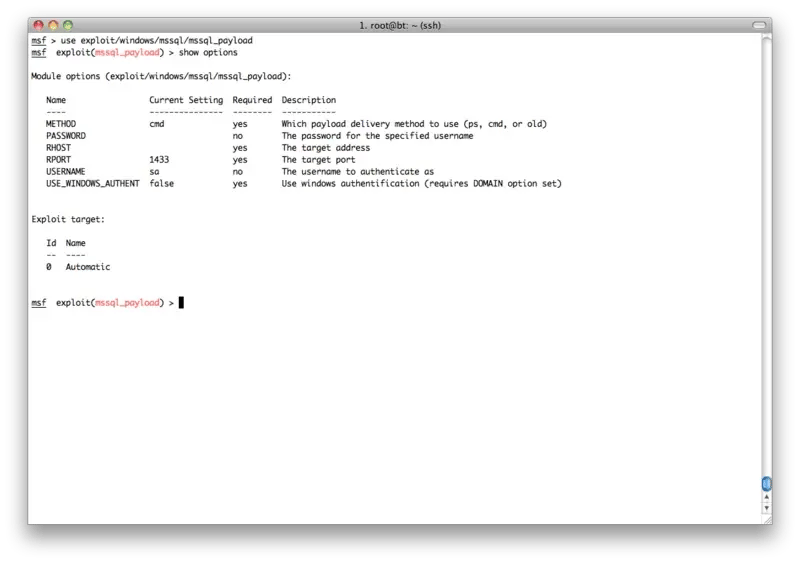Click the red close window button

click(40, 23)
